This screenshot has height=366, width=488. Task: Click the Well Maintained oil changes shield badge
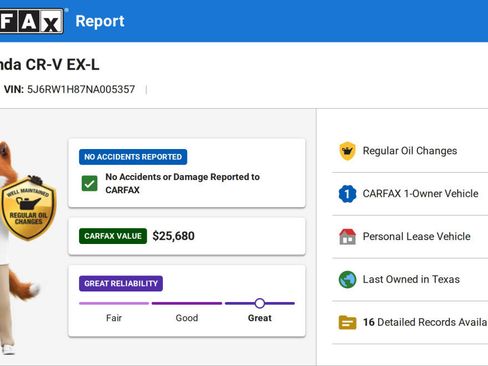click(28, 208)
